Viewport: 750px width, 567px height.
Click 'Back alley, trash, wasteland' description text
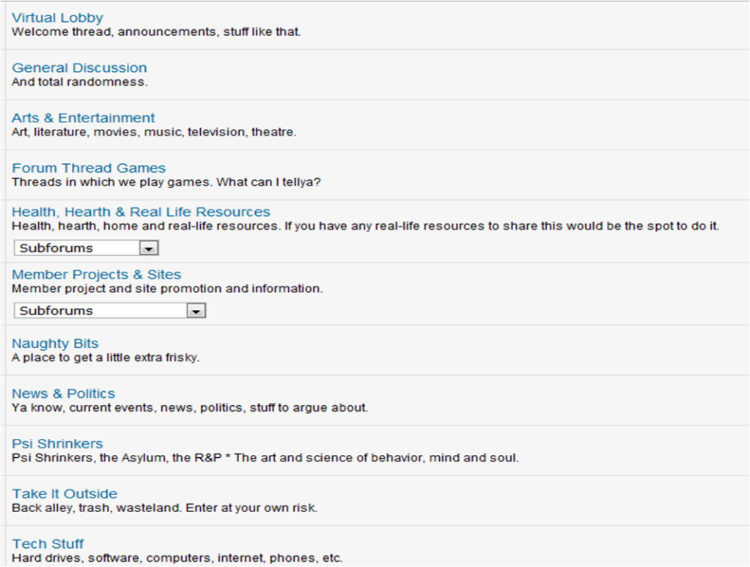tap(165, 508)
